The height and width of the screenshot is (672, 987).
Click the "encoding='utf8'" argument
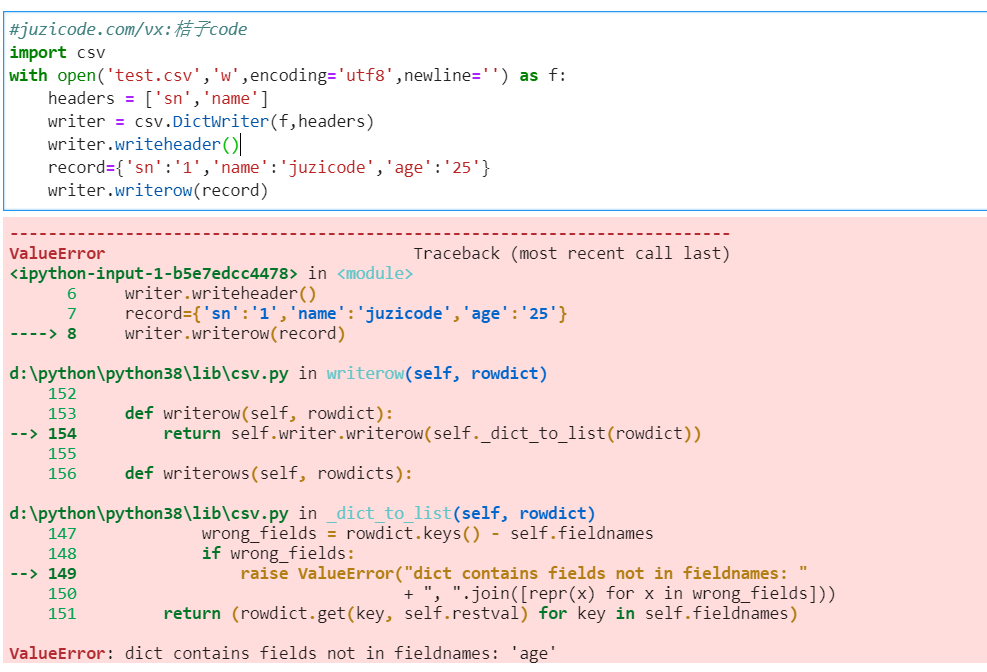[322, 76]
